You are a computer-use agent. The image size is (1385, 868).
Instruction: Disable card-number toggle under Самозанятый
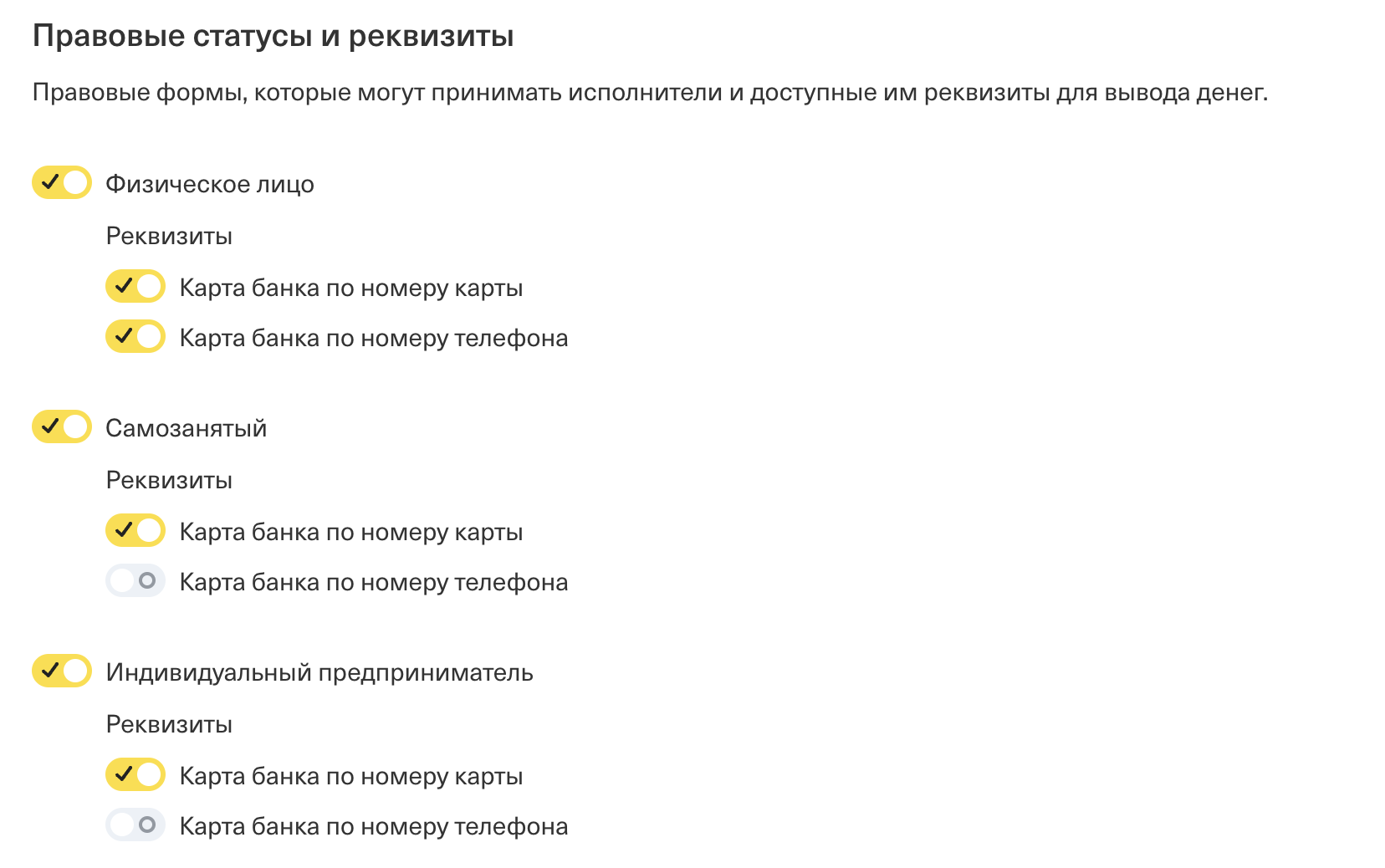(x=135, y=531)
